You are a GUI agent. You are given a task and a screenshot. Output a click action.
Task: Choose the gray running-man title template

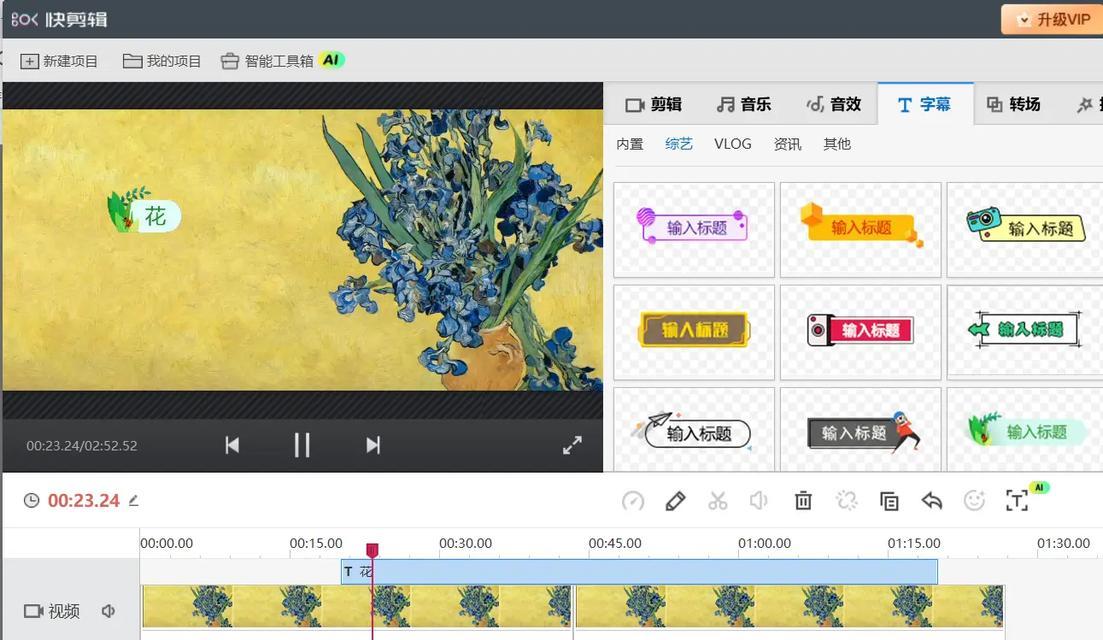[x=860, y=430]
